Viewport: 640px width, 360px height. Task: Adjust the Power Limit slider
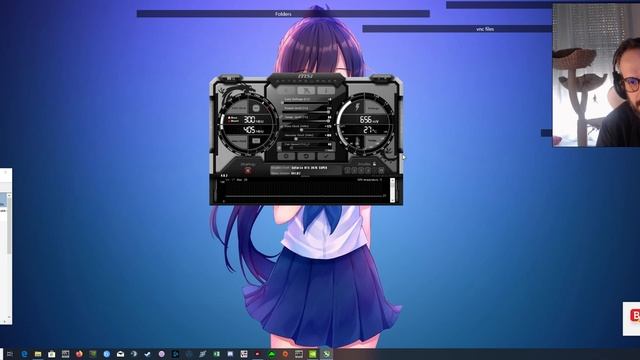306,112
